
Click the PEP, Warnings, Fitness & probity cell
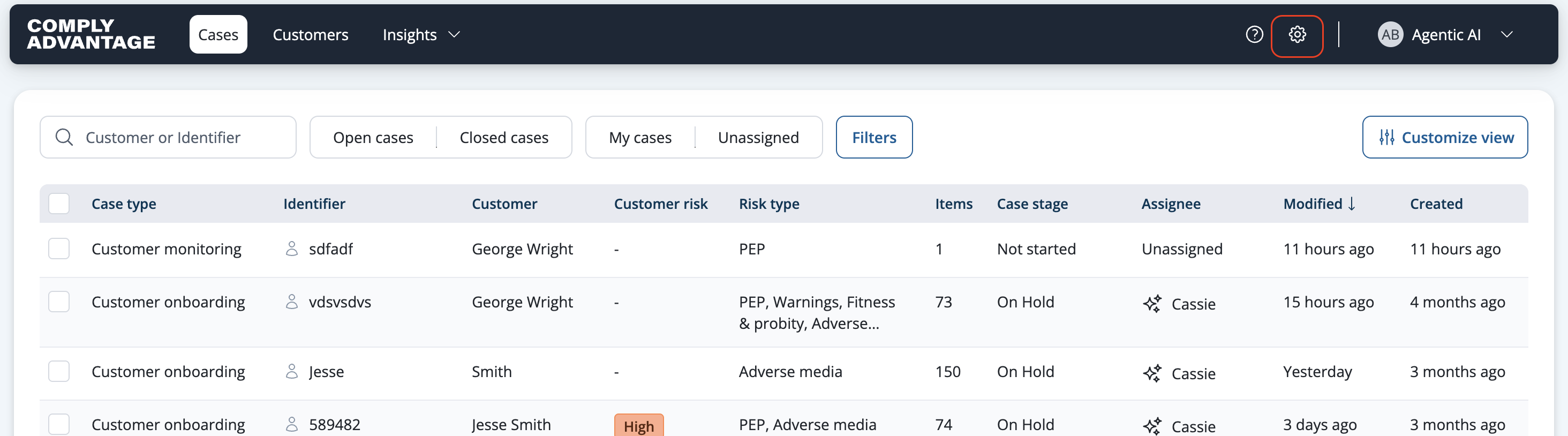pos(817,312)
